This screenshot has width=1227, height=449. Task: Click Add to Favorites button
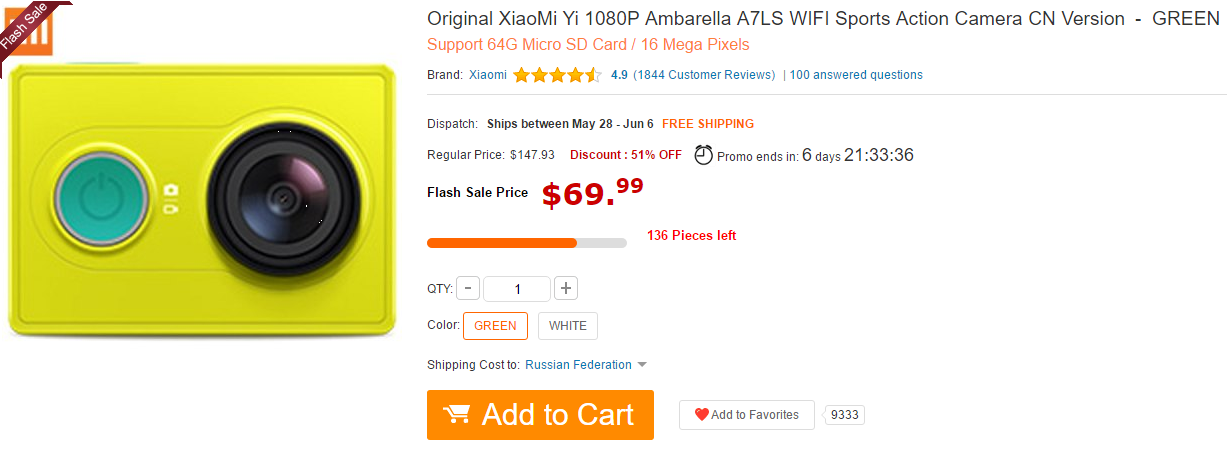[x=747, y=415]
